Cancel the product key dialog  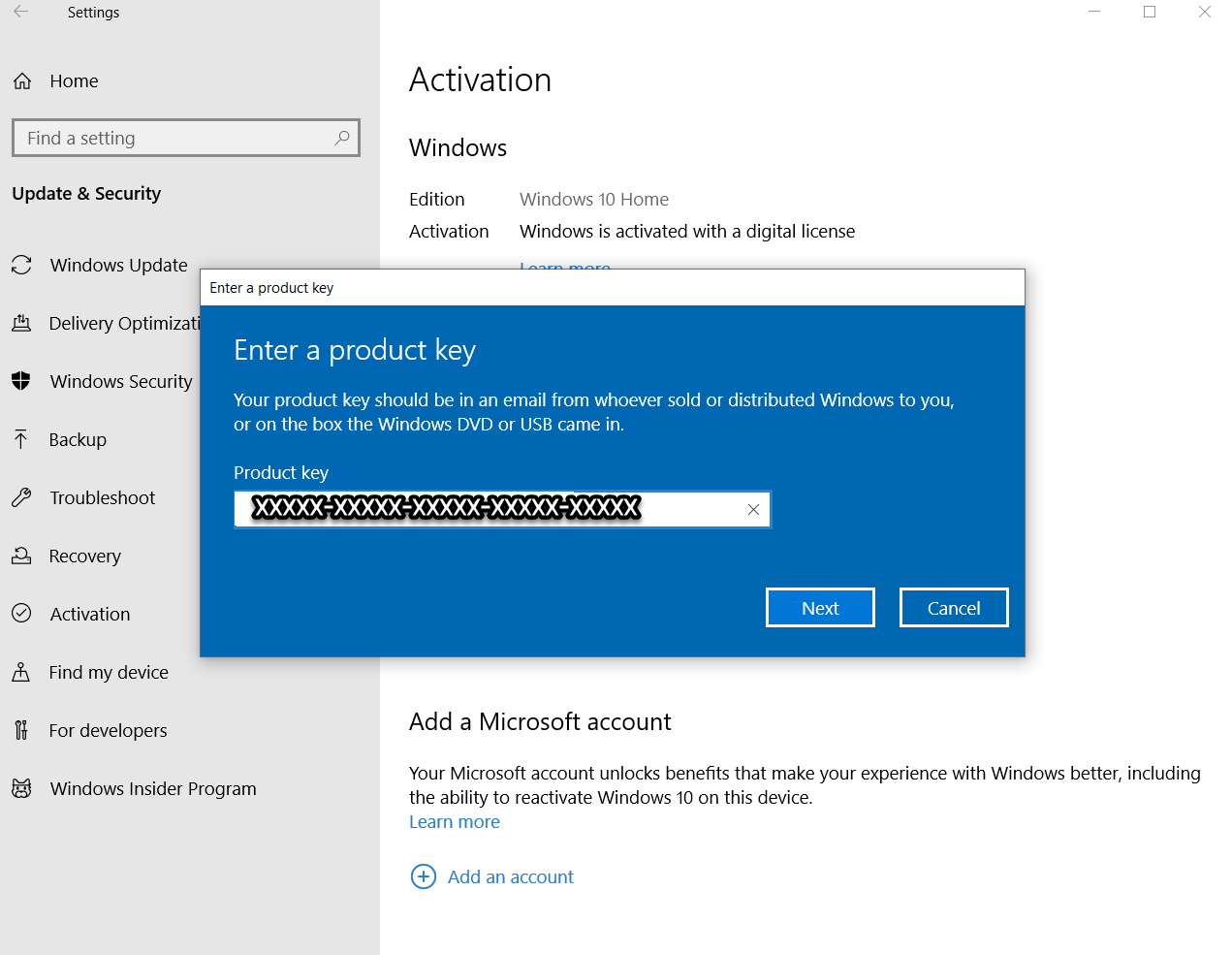coord(953,608)
